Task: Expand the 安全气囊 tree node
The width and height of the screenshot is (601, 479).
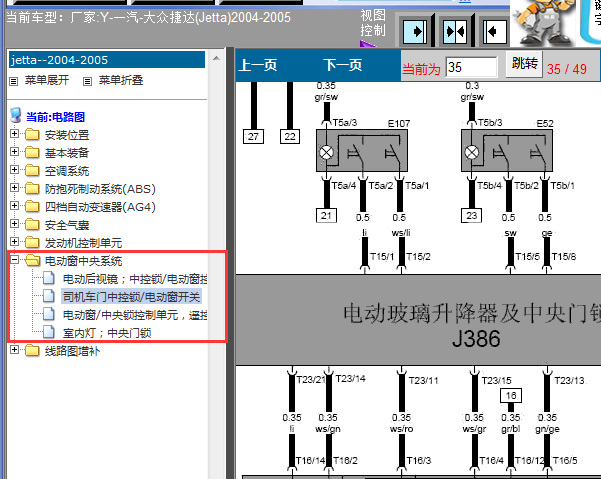Action: (x=15, y=224)
